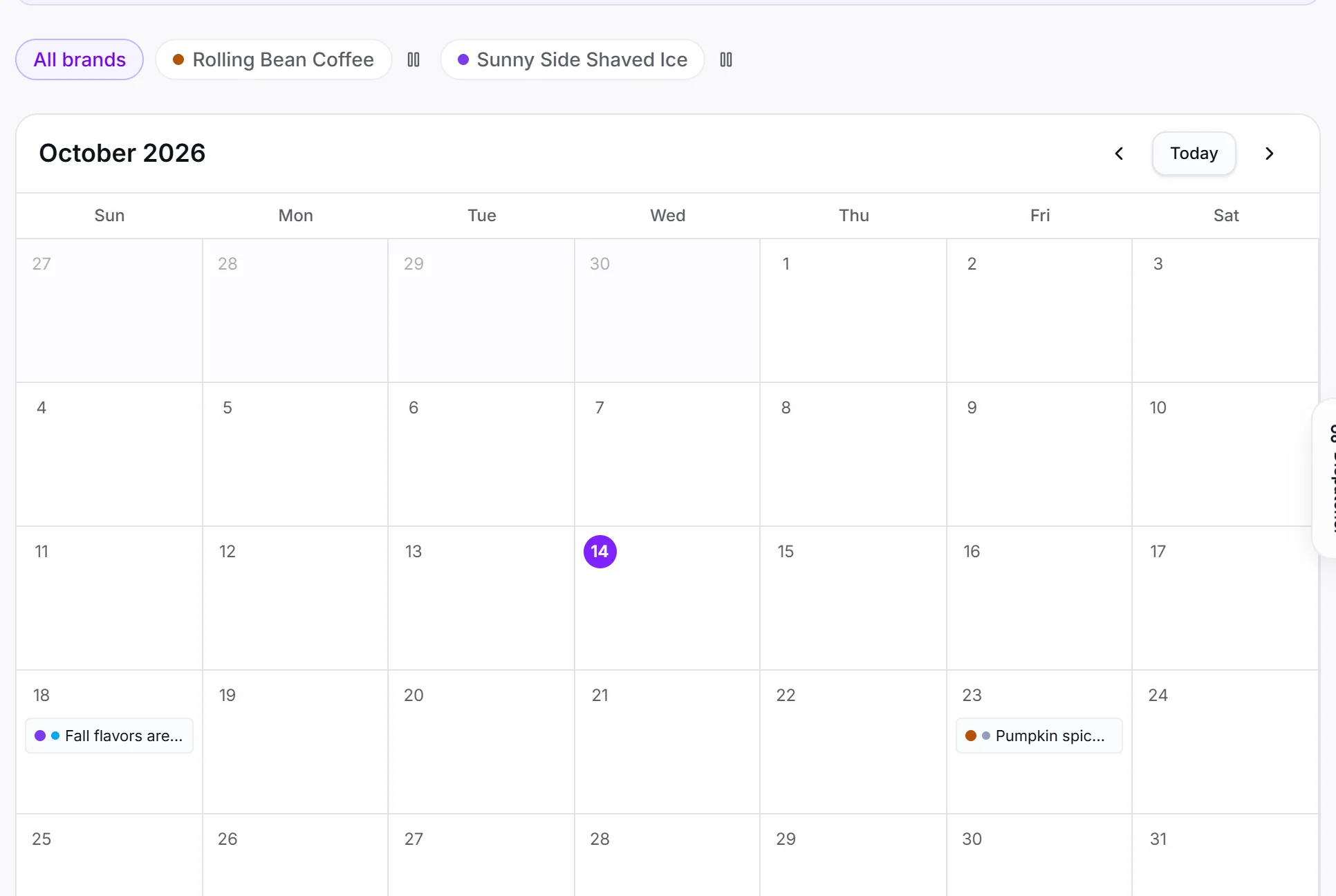This screenshot has height=896, width=1336.
Task: Select October 2 cell
Action: tap(1040, 310)
